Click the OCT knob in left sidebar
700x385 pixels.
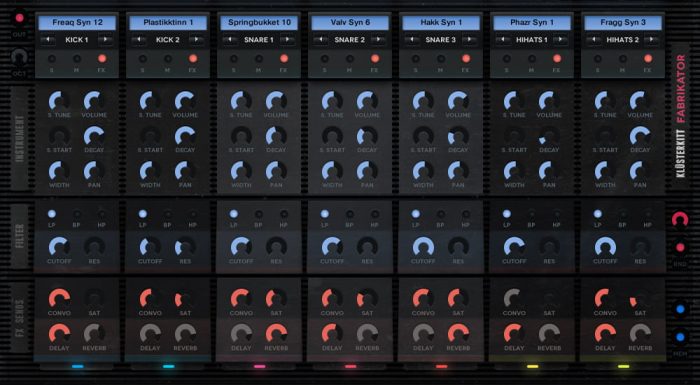[x=19, y=57]
